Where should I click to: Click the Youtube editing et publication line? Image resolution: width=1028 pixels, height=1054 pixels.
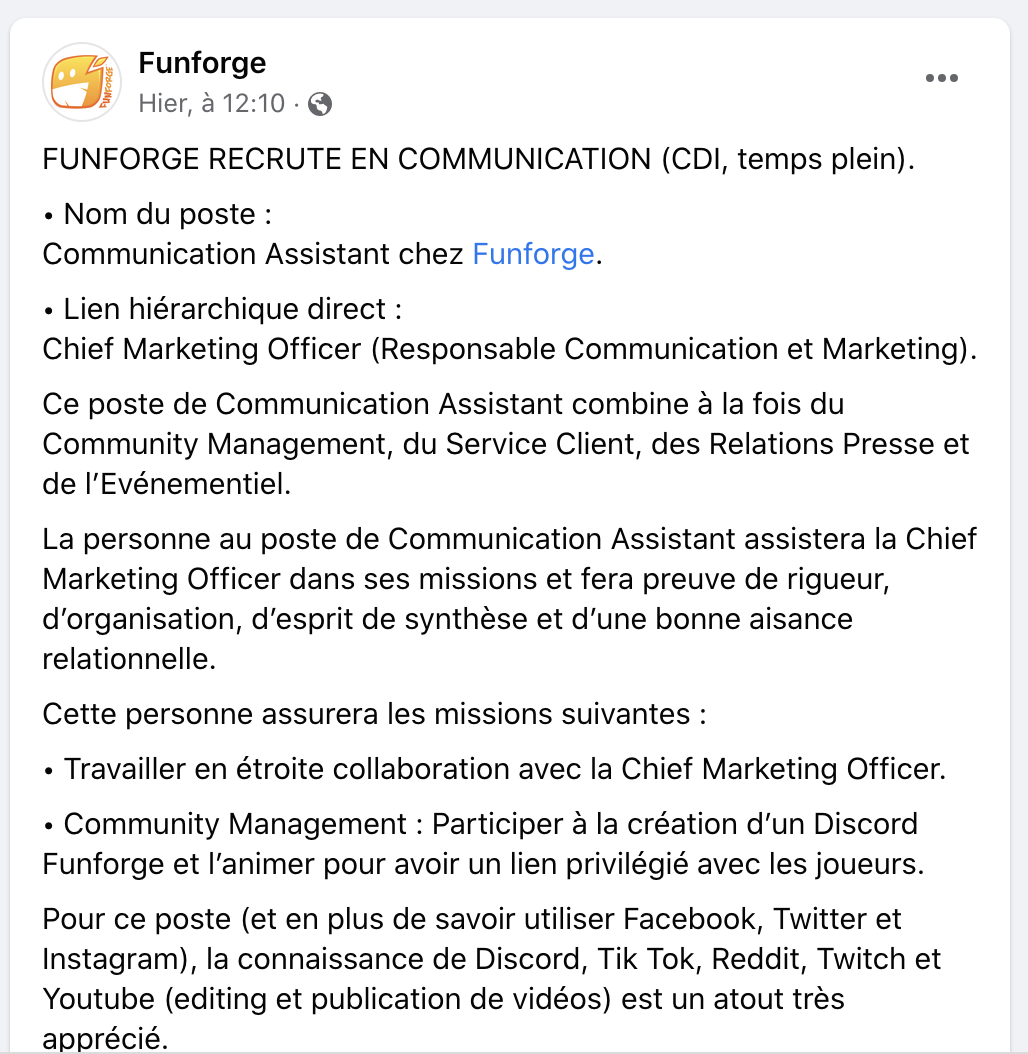(444, 999)
